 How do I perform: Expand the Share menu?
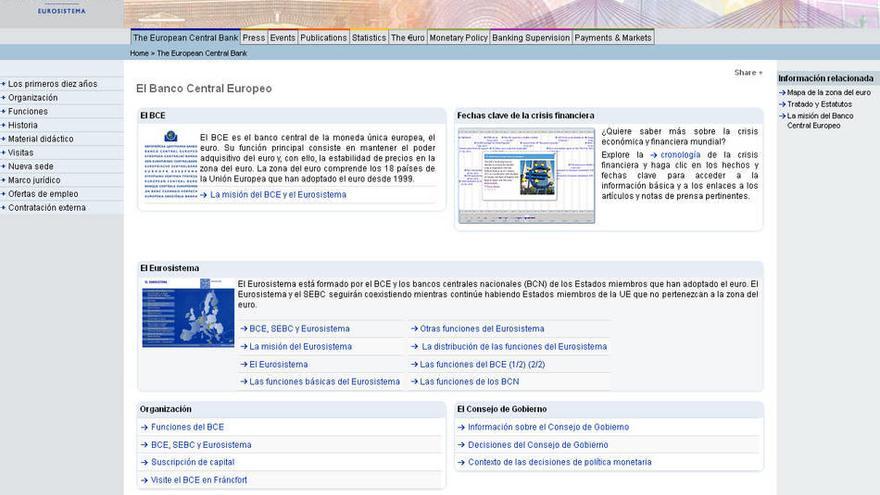[x=748, y=72]
